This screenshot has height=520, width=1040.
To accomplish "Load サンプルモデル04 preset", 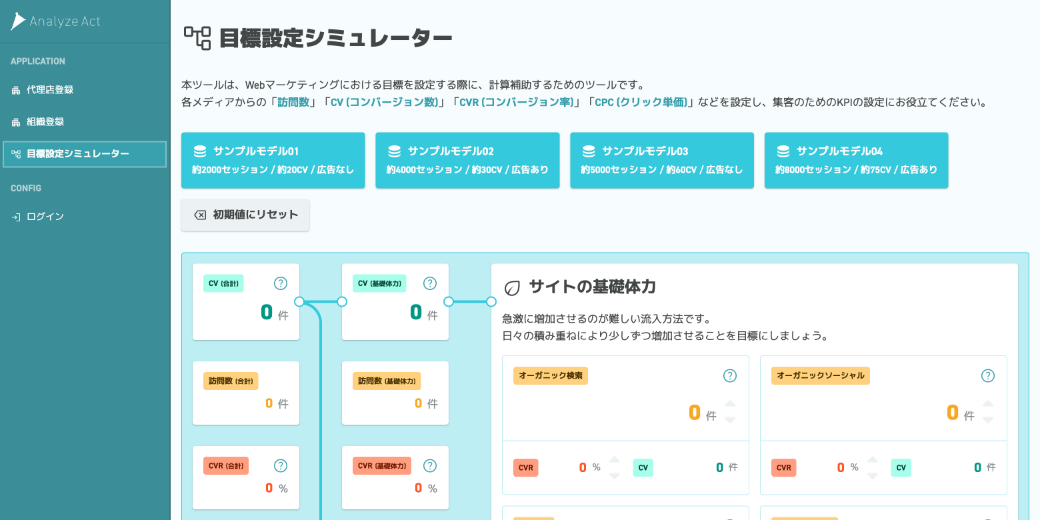I will tap(856, 161).
